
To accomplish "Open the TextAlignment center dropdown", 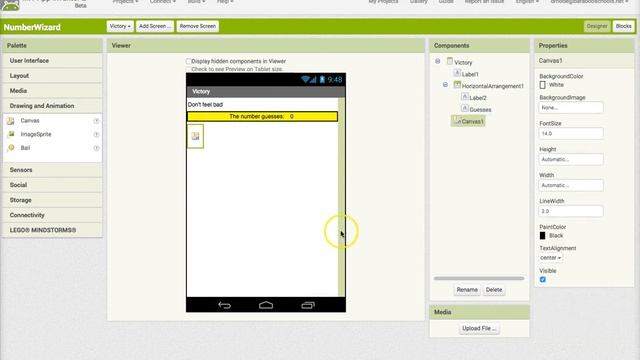I will click(551, 258).
